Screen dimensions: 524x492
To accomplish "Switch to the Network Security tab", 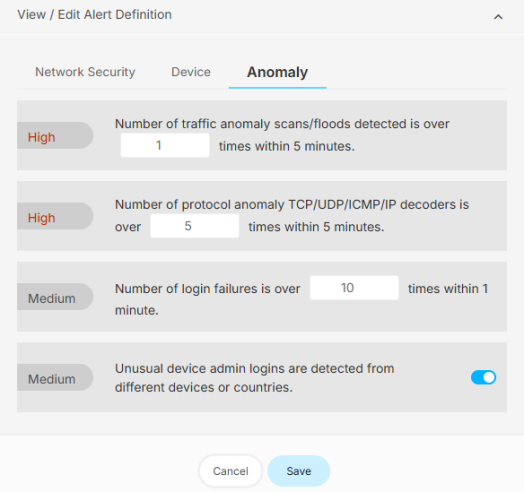I will [x=85, y=72].
